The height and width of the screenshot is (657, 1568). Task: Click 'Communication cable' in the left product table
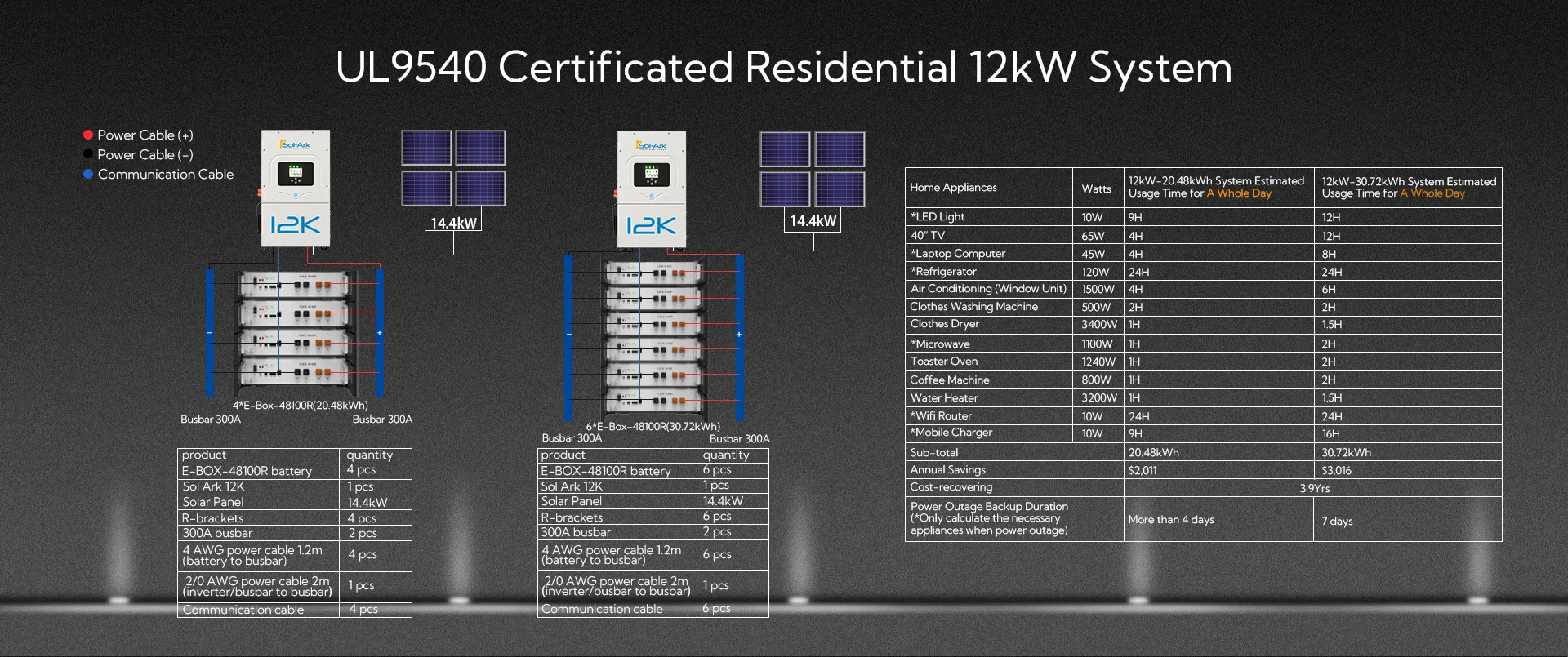[x=243, y=610]
